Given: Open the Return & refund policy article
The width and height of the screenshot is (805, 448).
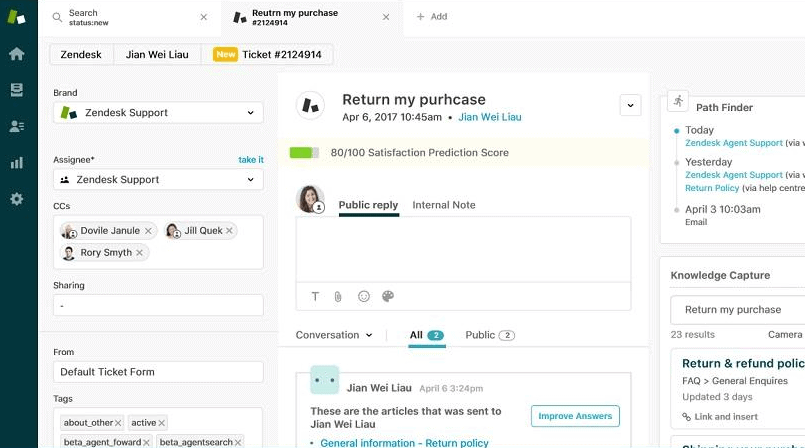Looking at the screenshot, I should tap(743, 363).
